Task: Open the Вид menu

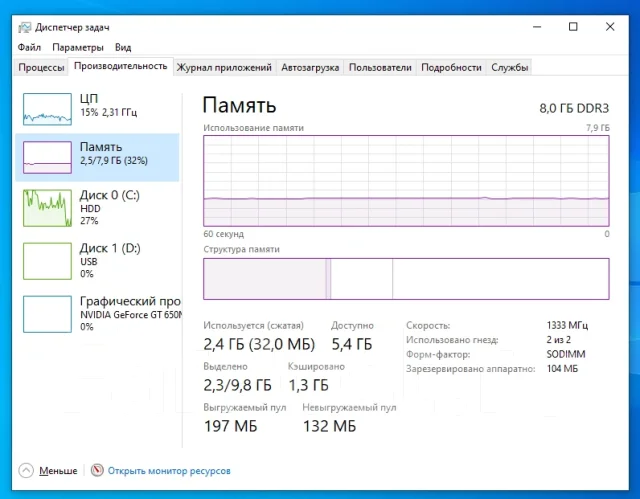Action: [x=123, y=47]
